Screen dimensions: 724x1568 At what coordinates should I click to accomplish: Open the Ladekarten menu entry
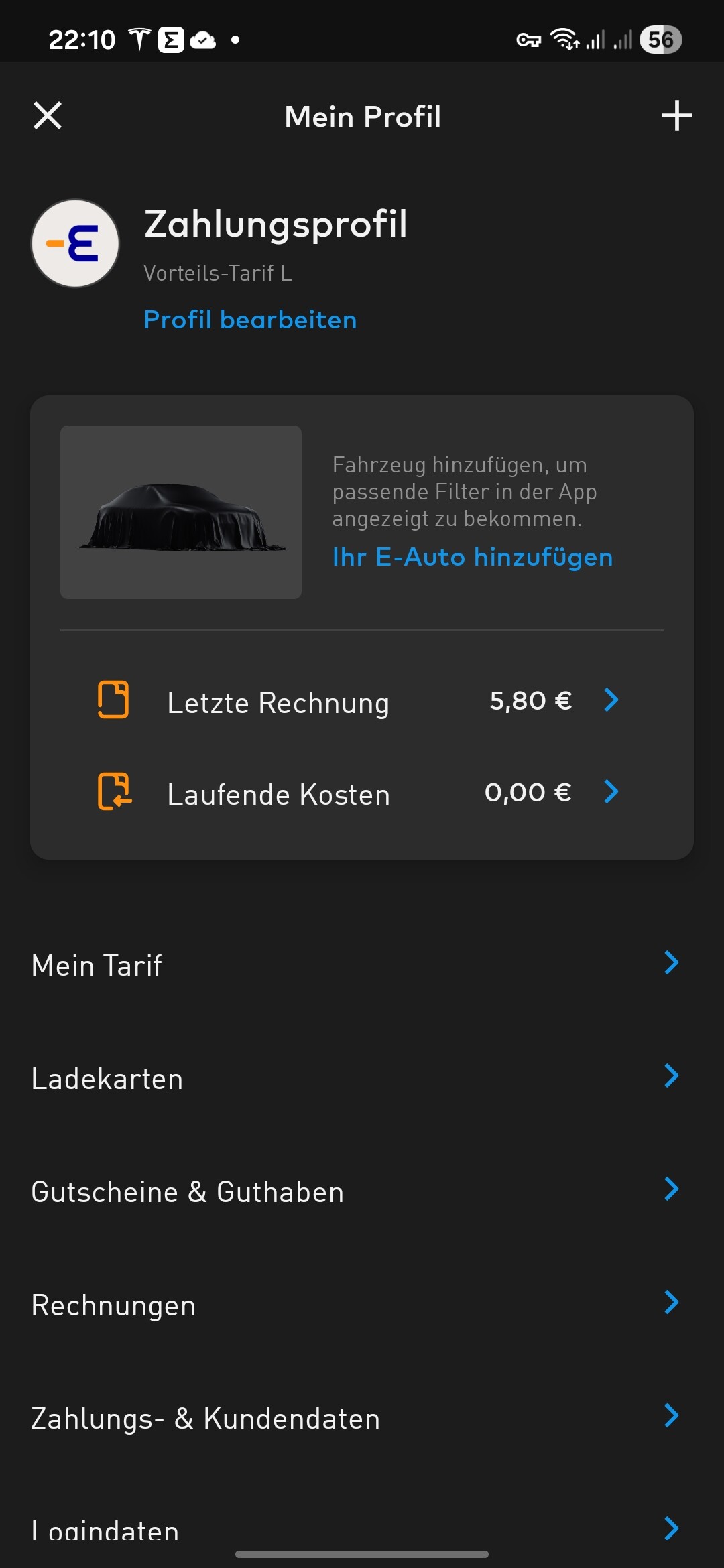tap(107, 1079)
